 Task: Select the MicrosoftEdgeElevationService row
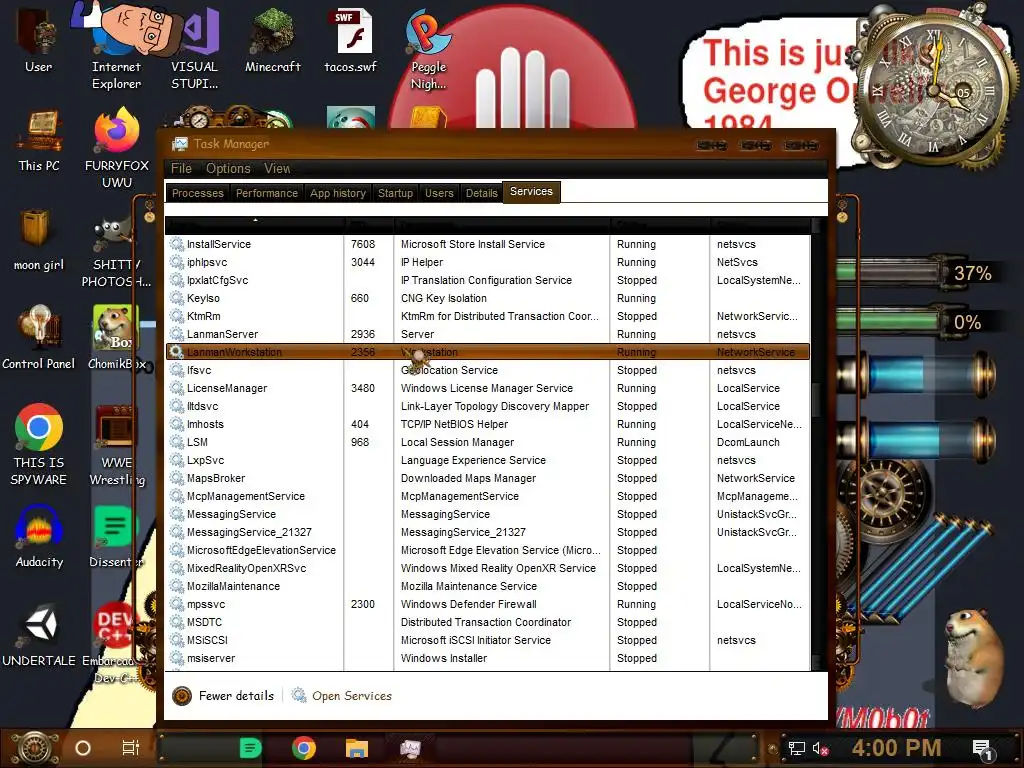click(488, 551)
